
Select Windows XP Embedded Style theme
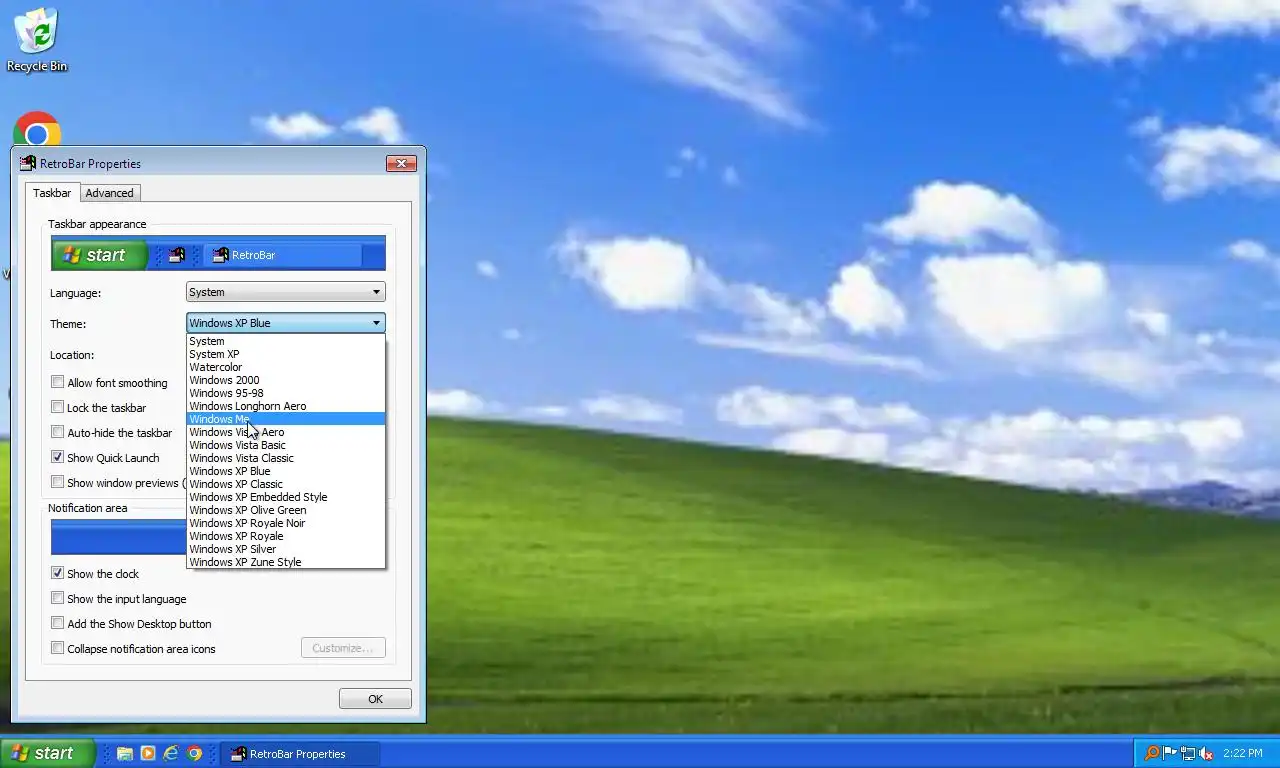[286, 497]
